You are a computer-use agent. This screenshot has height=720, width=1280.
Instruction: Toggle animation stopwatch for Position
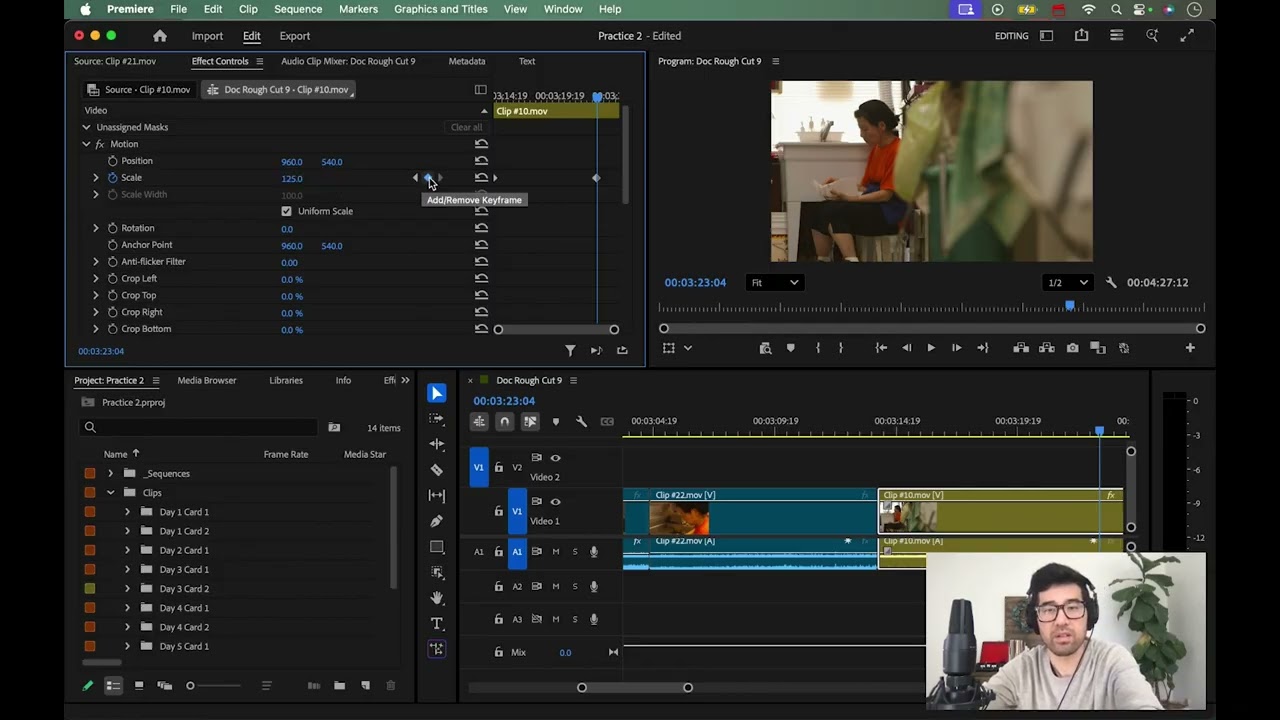pos(112,161)
